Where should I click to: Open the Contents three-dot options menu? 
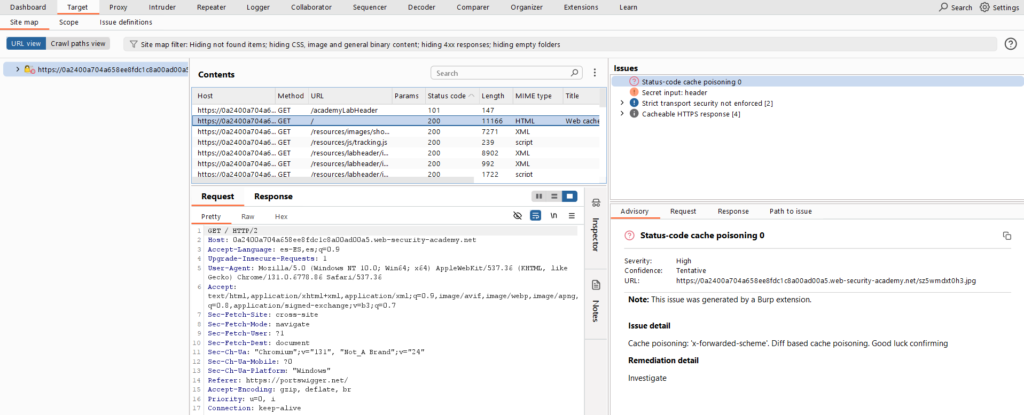(595, 73)
